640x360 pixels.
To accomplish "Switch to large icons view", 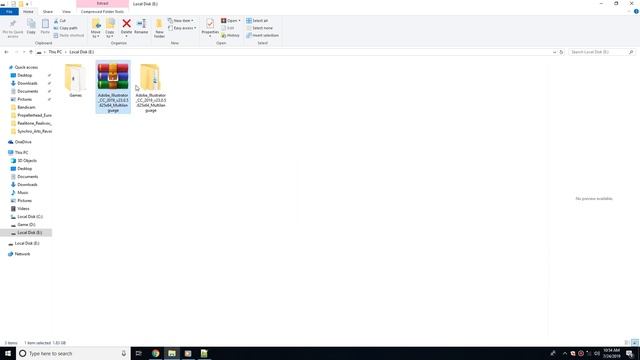I will point(635,343).
